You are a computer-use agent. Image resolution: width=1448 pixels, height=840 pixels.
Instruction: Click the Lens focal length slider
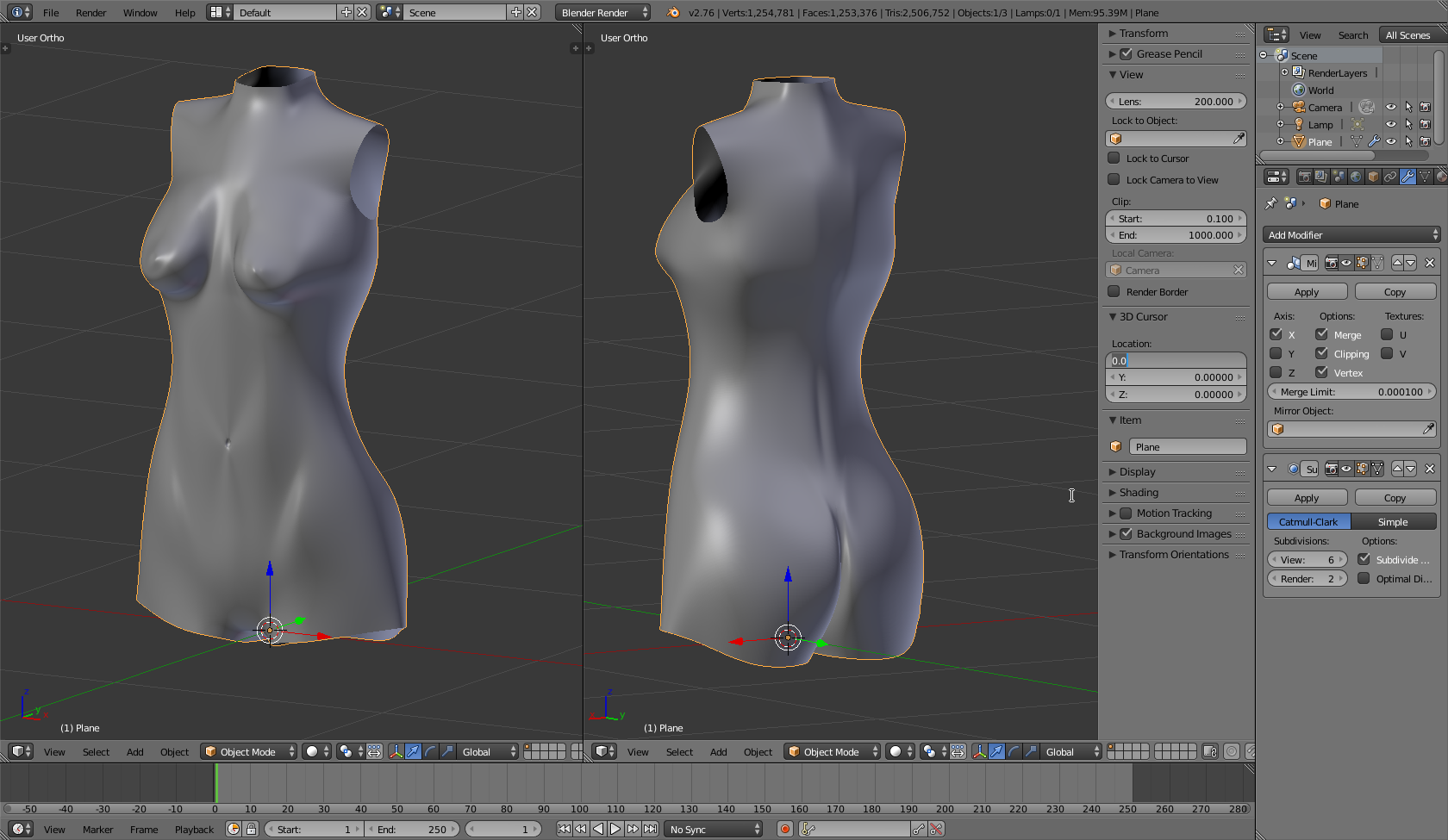pos(1176,102)
